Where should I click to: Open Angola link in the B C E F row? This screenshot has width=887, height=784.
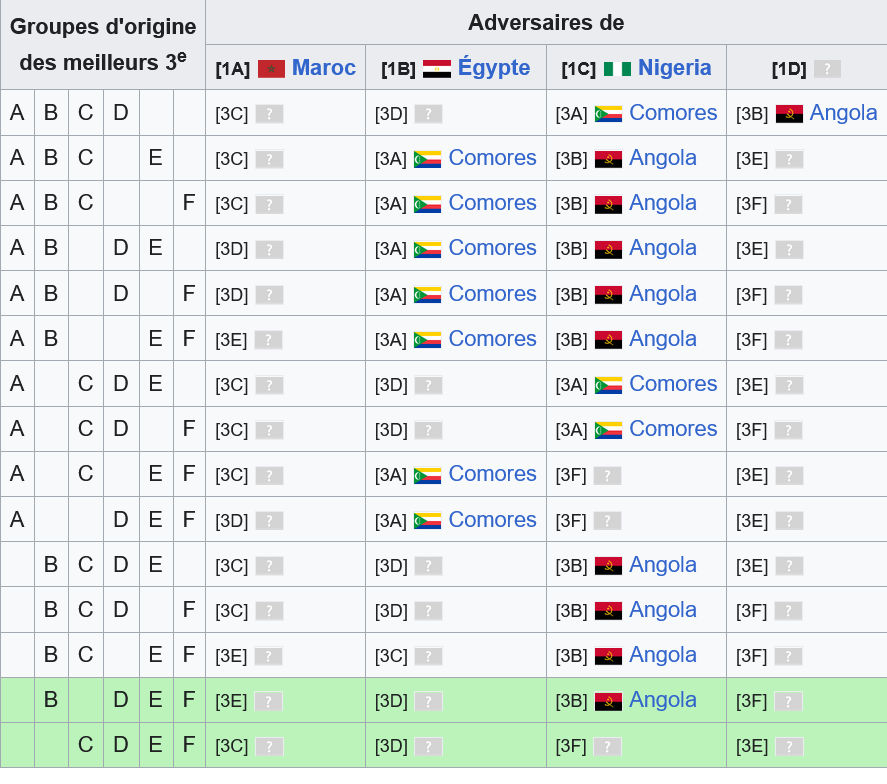(x=662, y=655)
